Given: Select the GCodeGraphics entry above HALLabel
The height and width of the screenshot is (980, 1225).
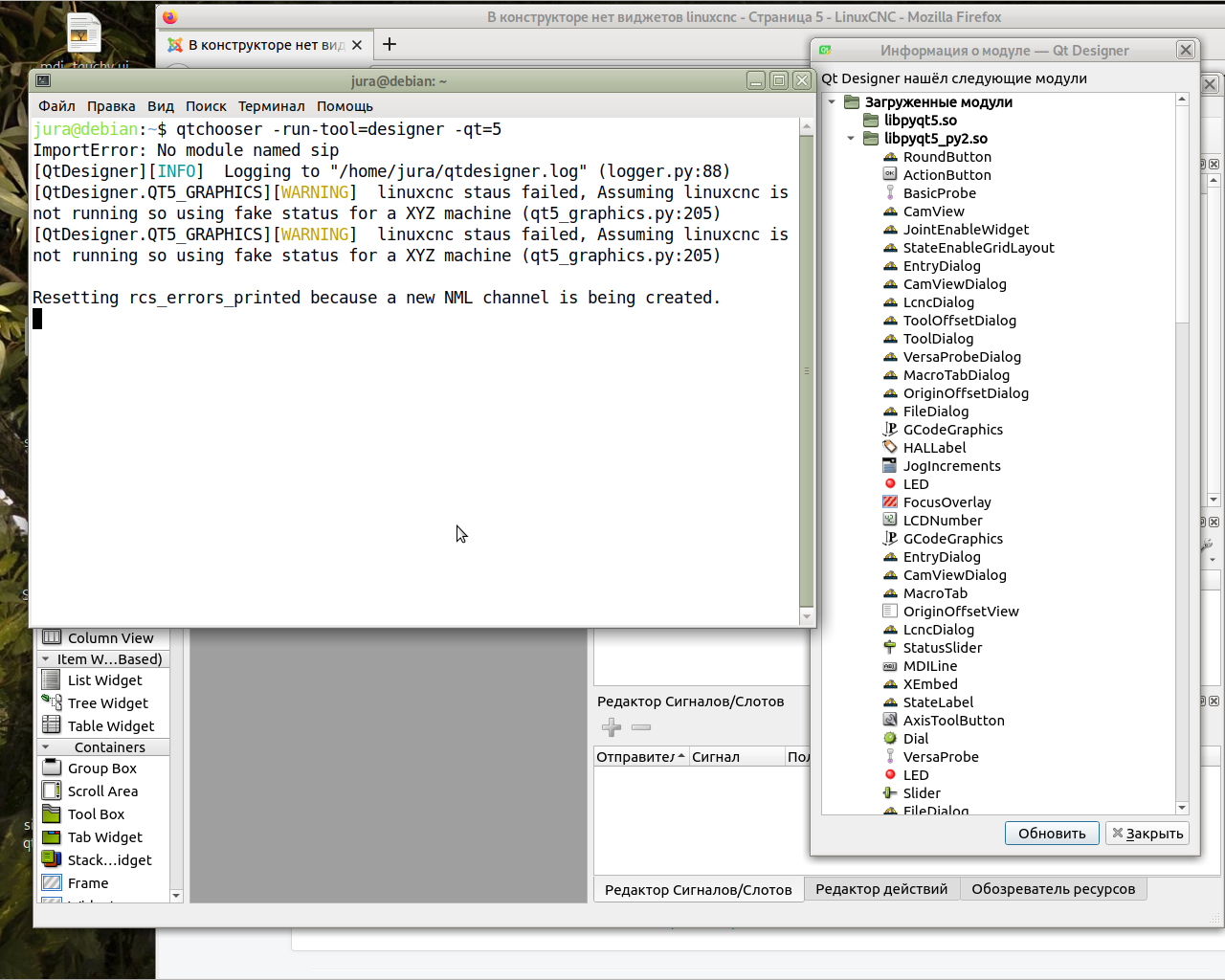Looking at the screenshot, I should coord(952,430).
